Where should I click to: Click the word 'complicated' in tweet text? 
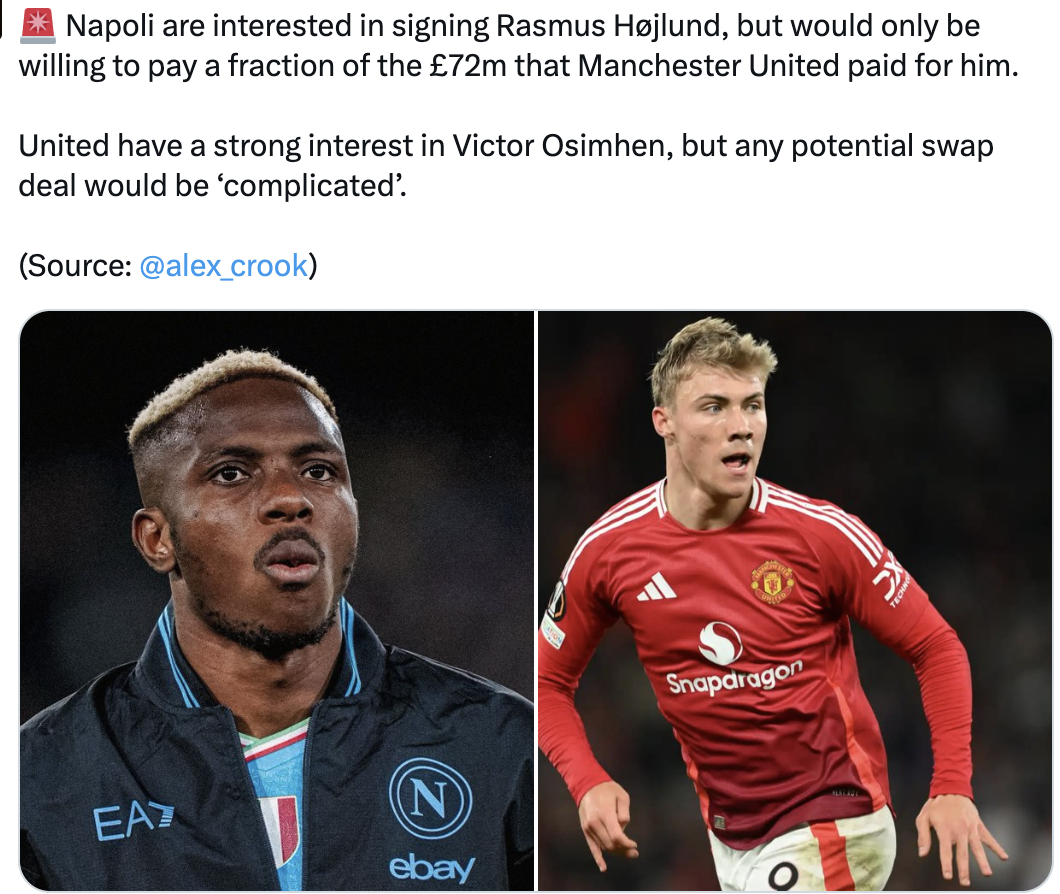[x=310, y=186]
